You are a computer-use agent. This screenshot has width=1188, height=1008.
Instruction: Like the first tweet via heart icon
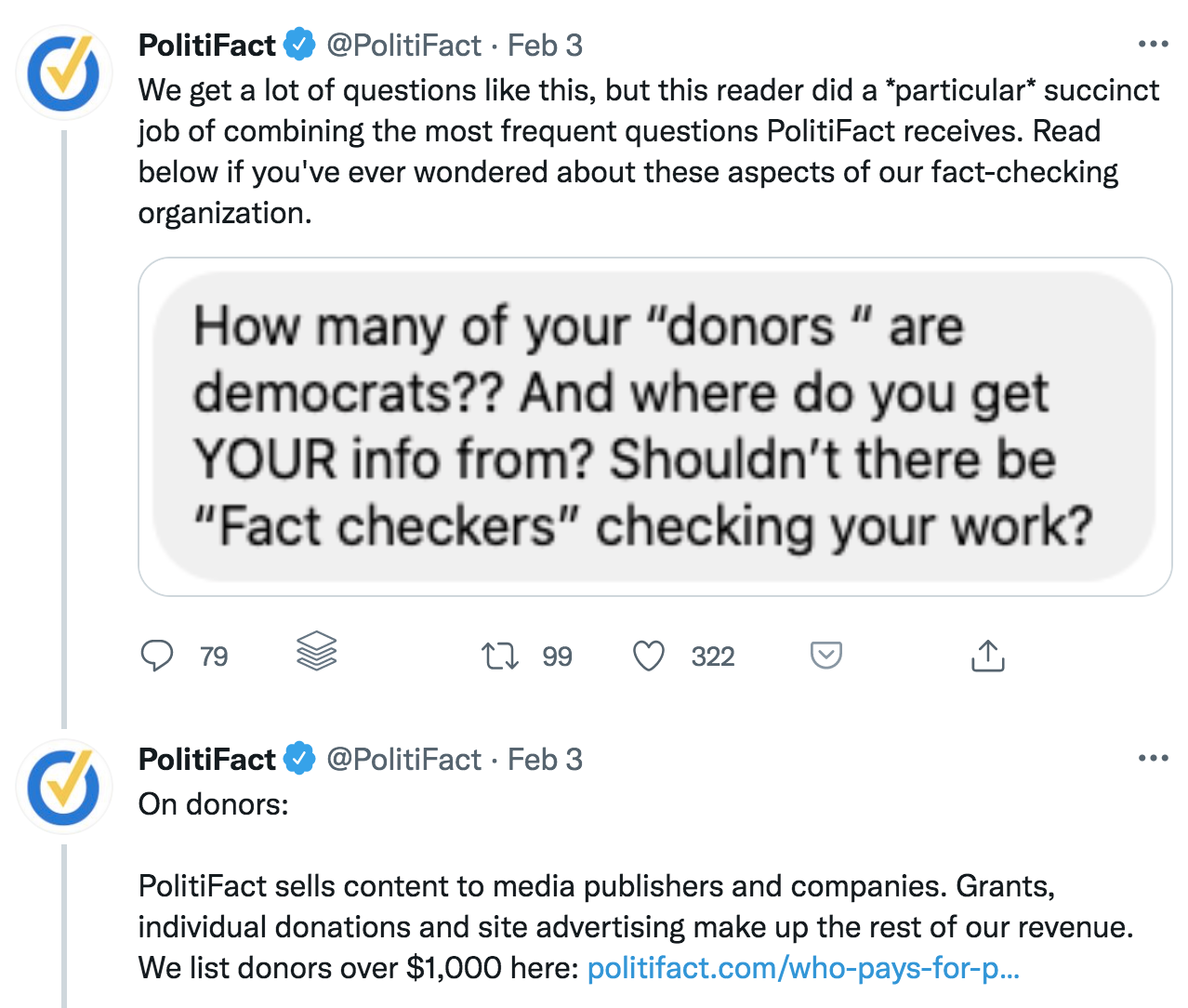click(649, 657)
